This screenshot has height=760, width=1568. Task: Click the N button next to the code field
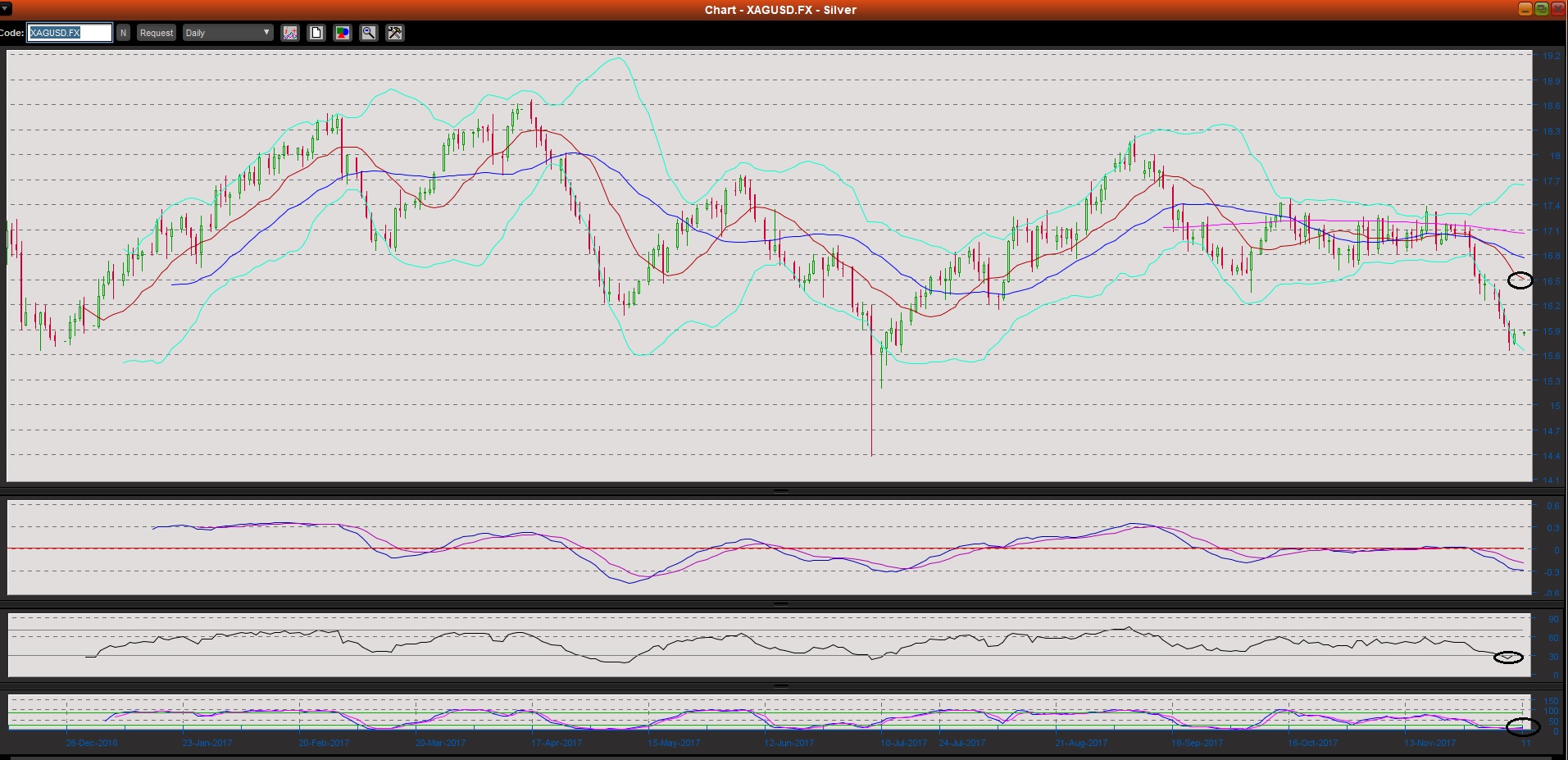click(124, 33)
